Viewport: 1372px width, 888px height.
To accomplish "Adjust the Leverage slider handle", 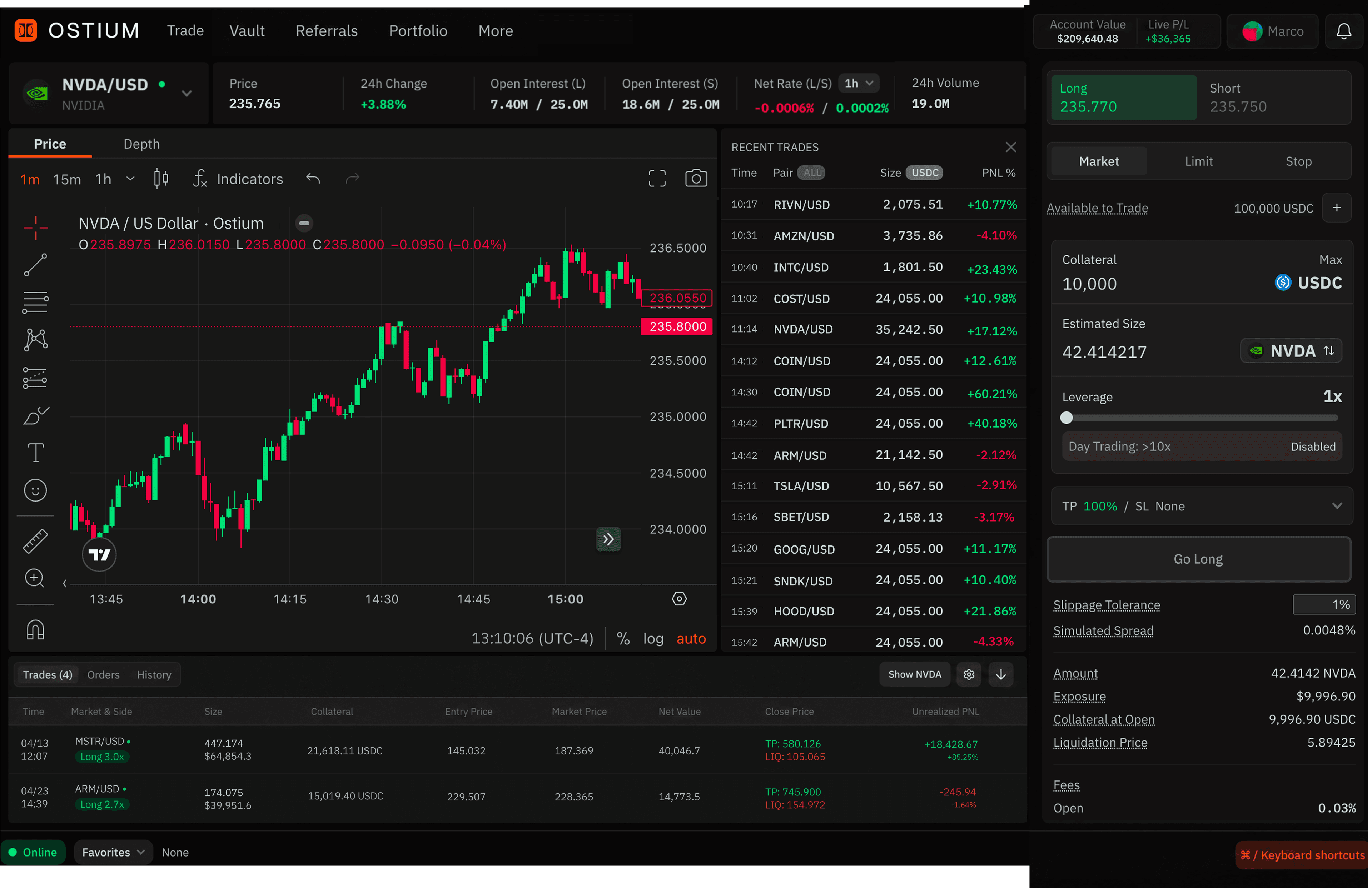I will [x=1066, y=418].
